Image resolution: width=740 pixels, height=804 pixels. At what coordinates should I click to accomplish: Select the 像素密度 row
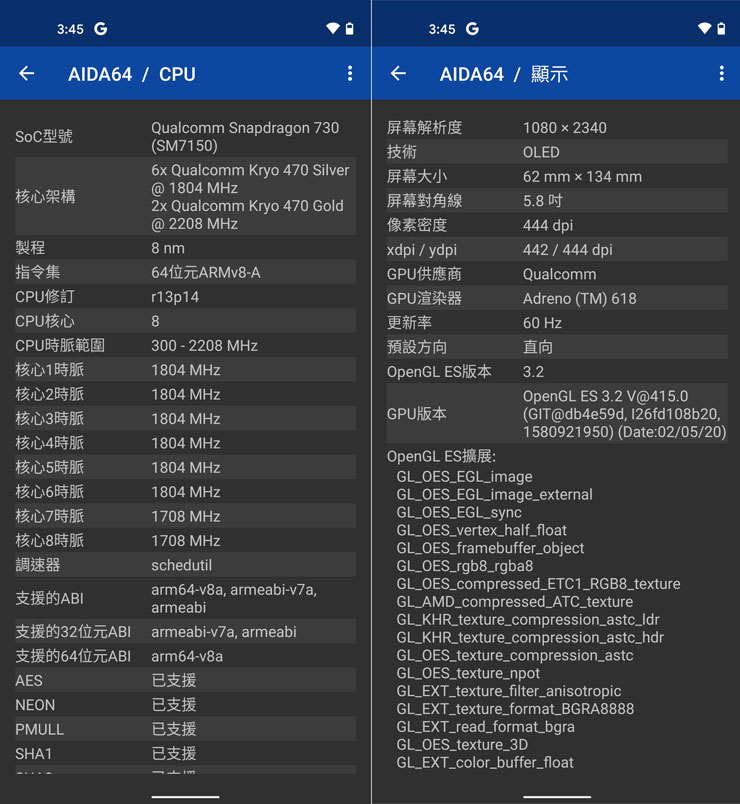click(557, 225)
